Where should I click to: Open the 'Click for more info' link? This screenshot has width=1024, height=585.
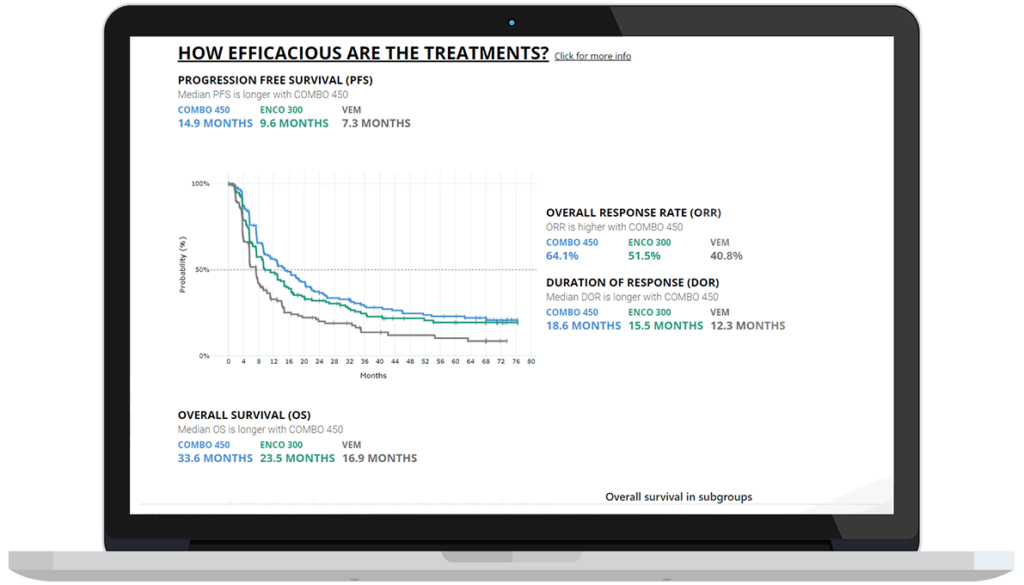click(593, 56)
